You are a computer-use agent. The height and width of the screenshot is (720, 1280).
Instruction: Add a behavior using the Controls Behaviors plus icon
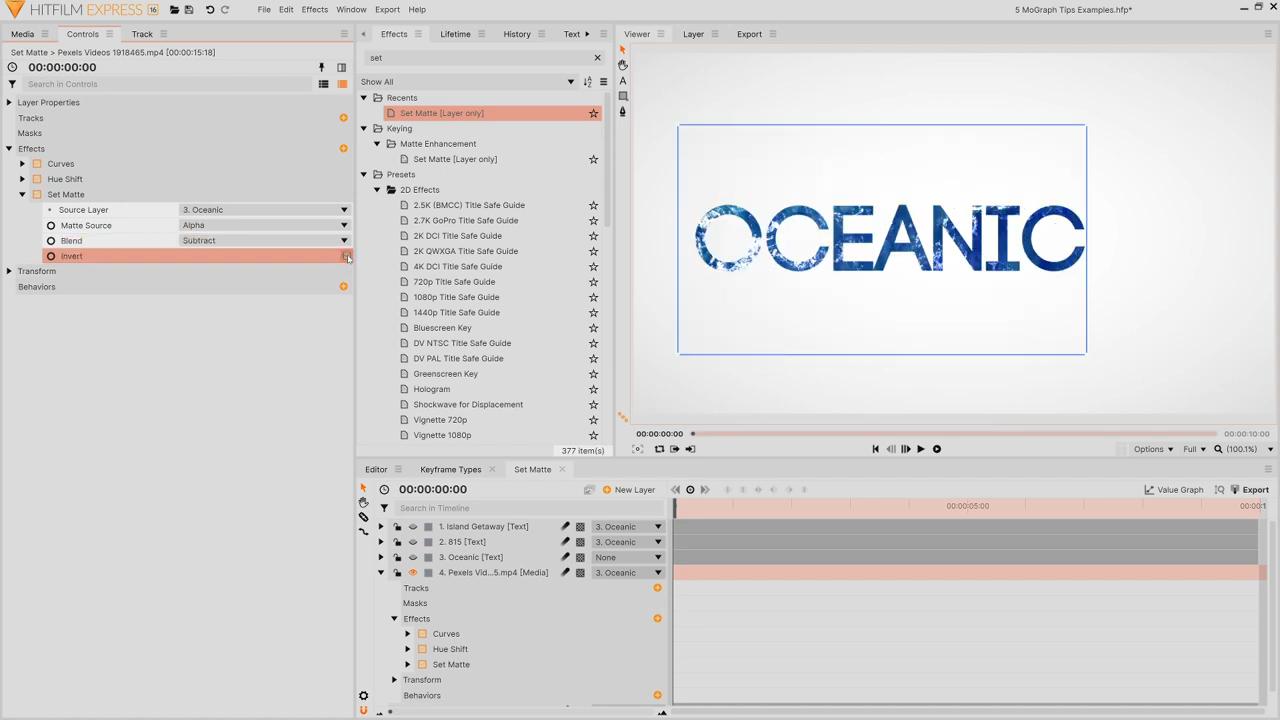tap(343, 287)
